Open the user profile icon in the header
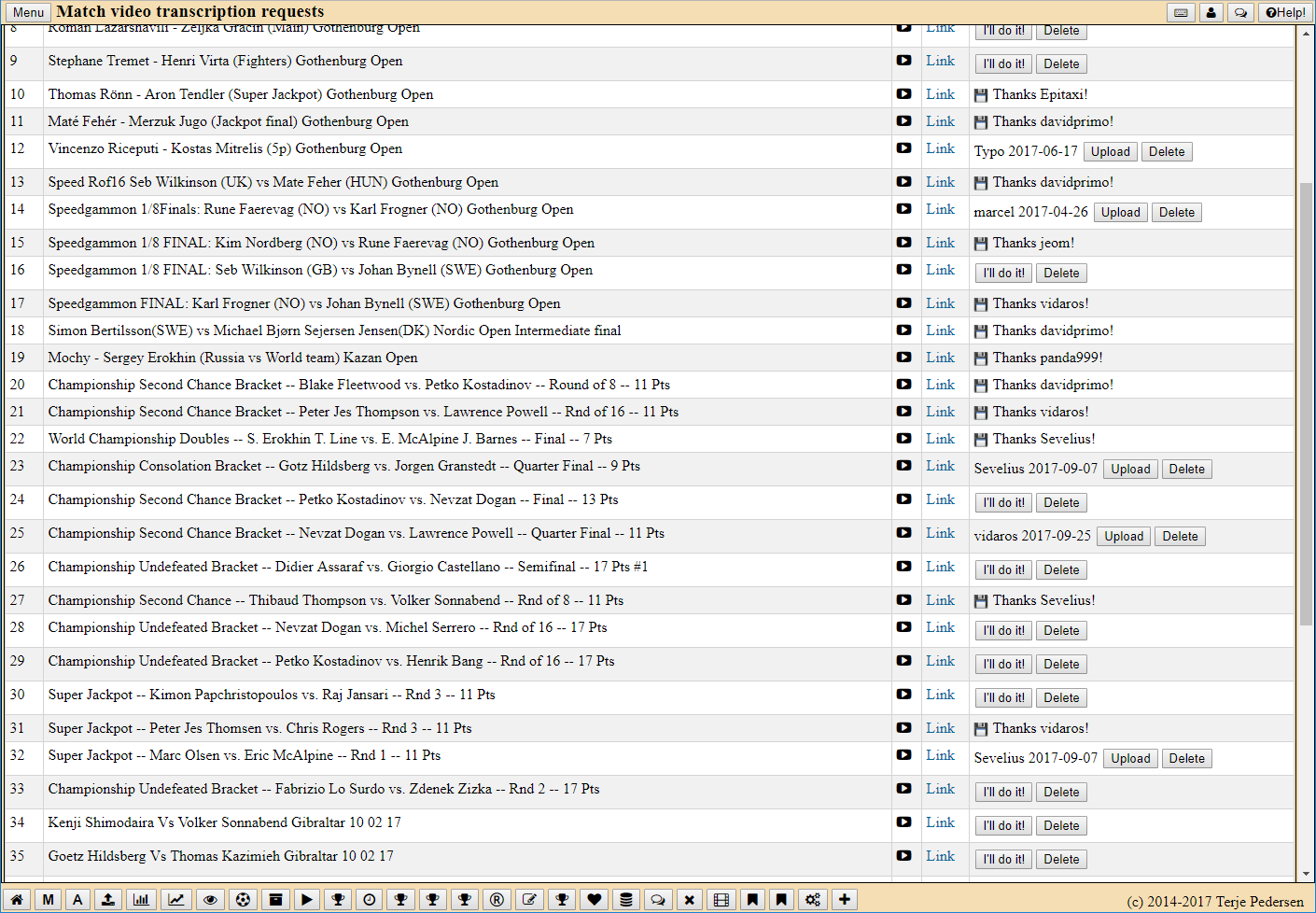The height and width of the screenshot is (913, 1316). [1211, 12]
